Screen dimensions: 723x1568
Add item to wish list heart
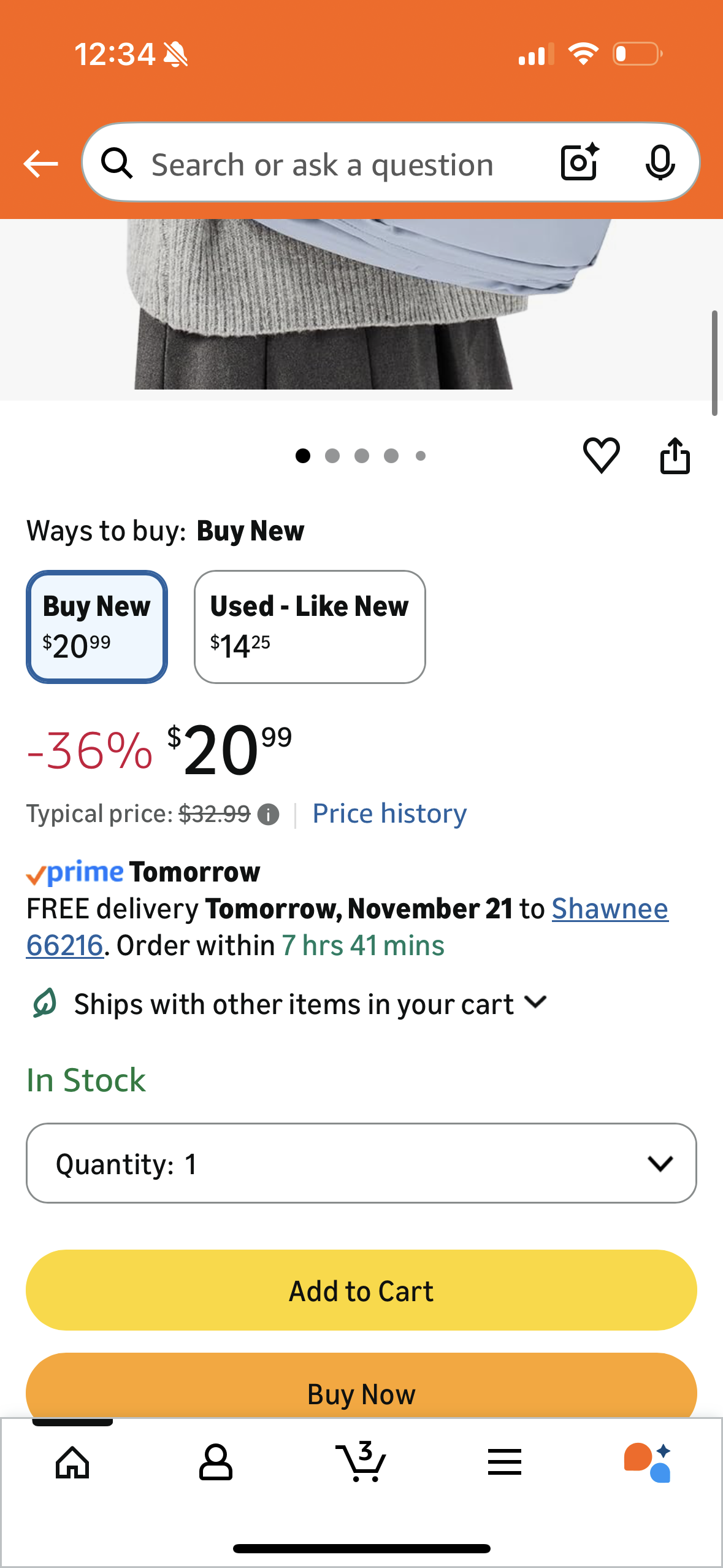pos(601,455)
